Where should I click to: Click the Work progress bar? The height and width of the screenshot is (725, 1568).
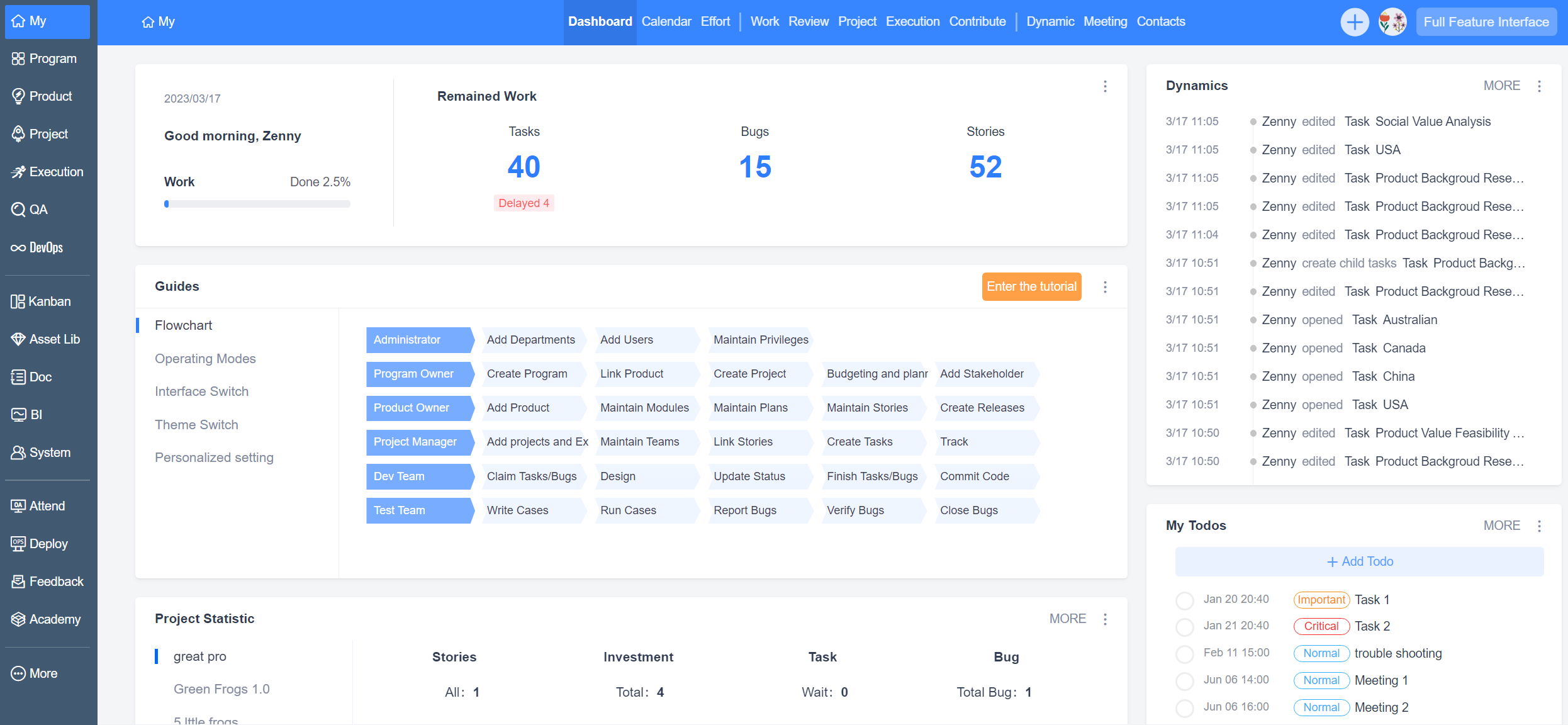click(257, 203)
